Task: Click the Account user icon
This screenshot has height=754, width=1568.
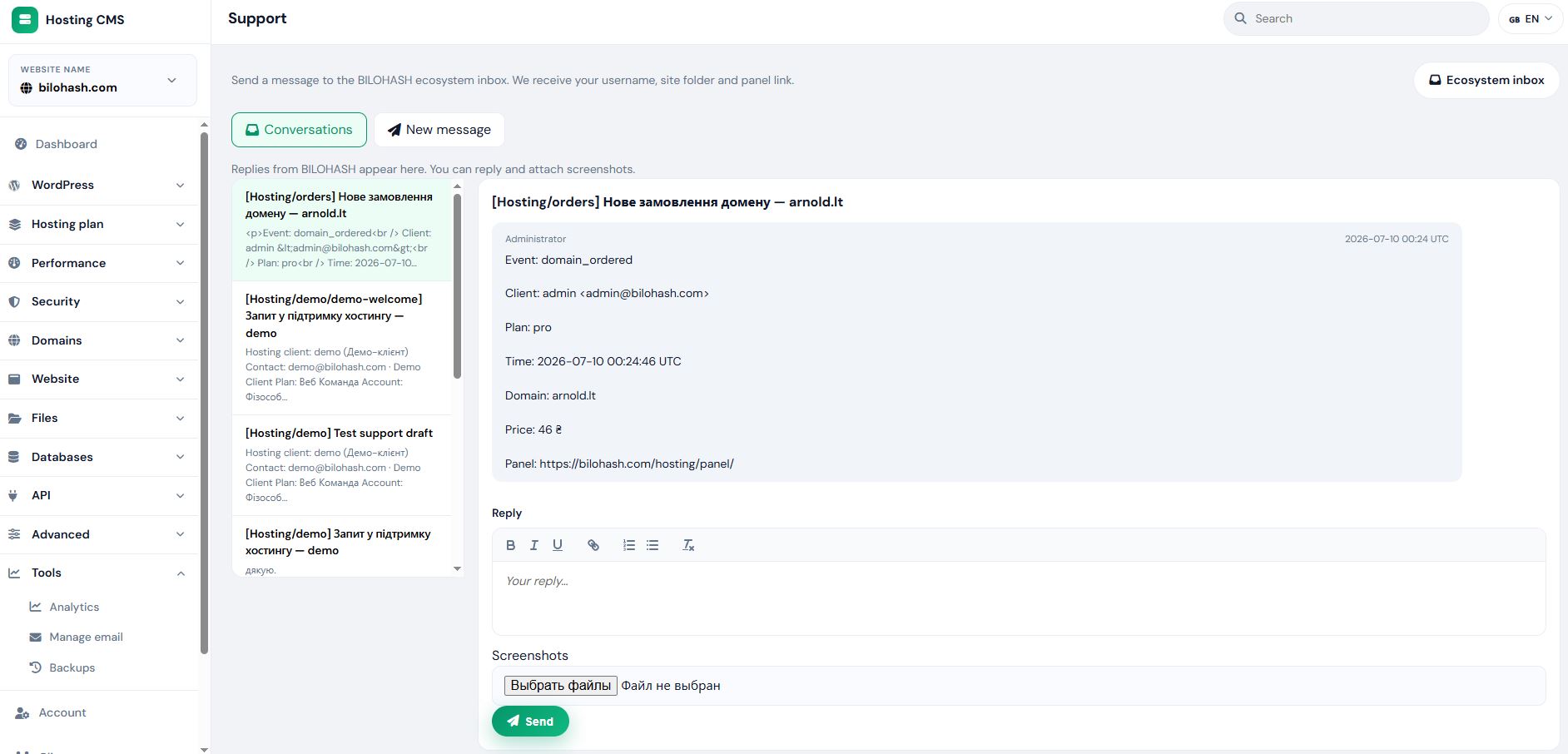Action: coord(22,712)
